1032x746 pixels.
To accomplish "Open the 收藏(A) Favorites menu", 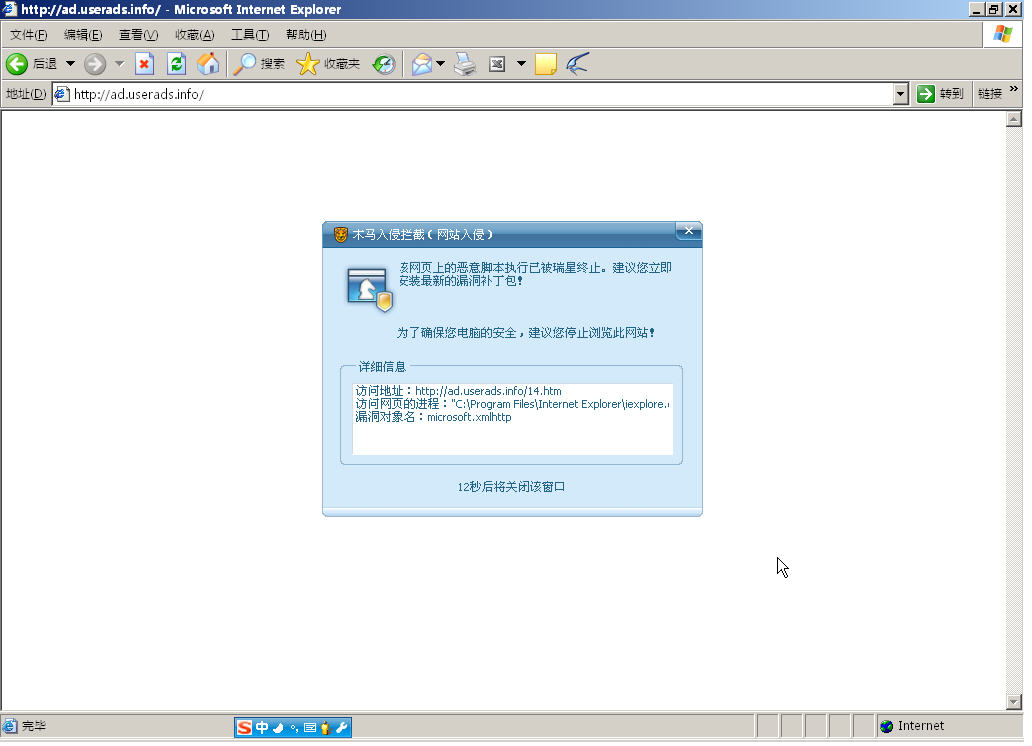I will coord(194,35).
